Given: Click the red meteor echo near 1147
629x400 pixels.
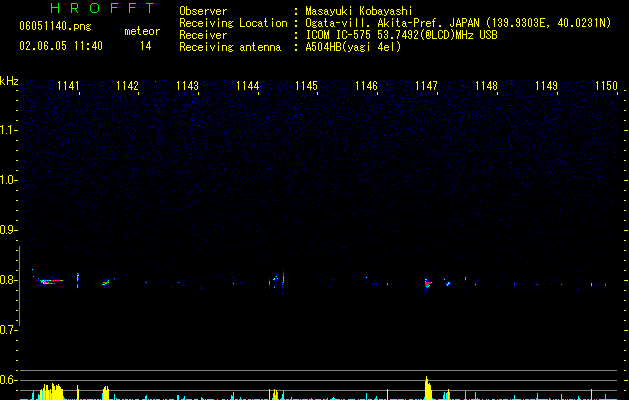Looking at the screenshot, I should click(428, 284).
